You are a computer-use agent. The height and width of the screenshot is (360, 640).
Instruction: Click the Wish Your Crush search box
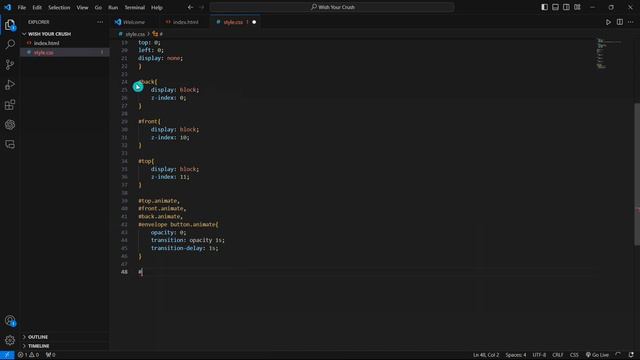[x=331, y=7]
